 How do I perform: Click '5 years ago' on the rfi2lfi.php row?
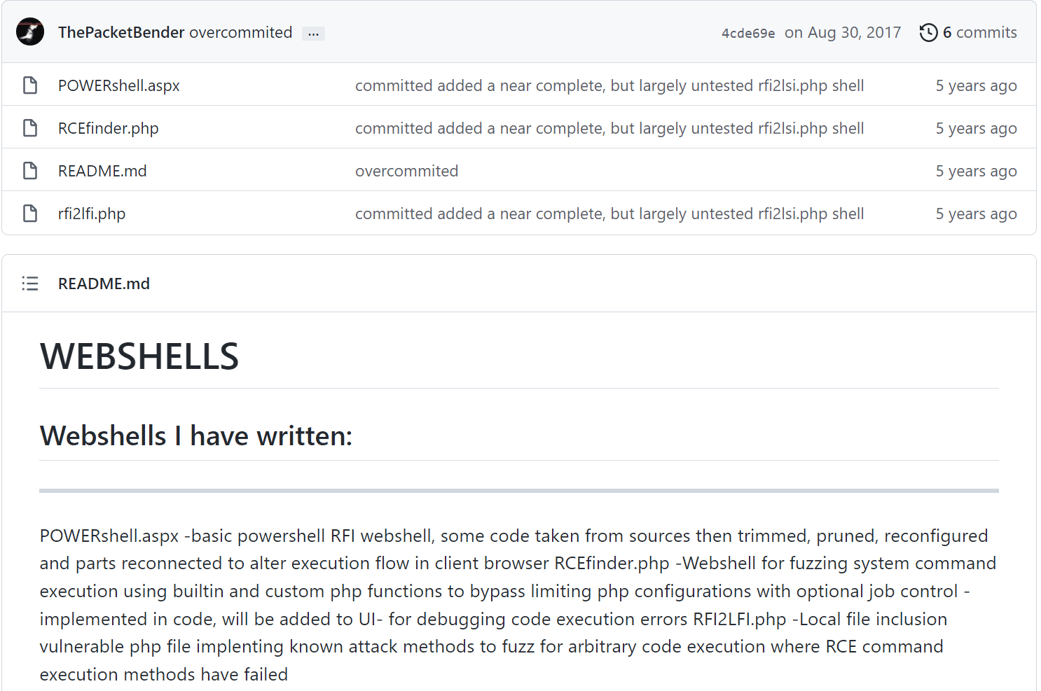pyautogui.click(x=976, y=213)
